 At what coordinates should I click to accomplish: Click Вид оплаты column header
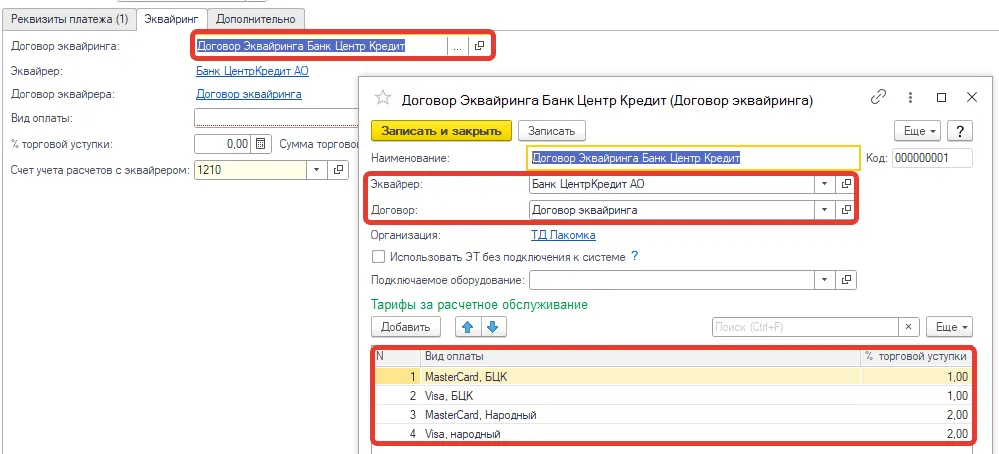coord(640,357)
